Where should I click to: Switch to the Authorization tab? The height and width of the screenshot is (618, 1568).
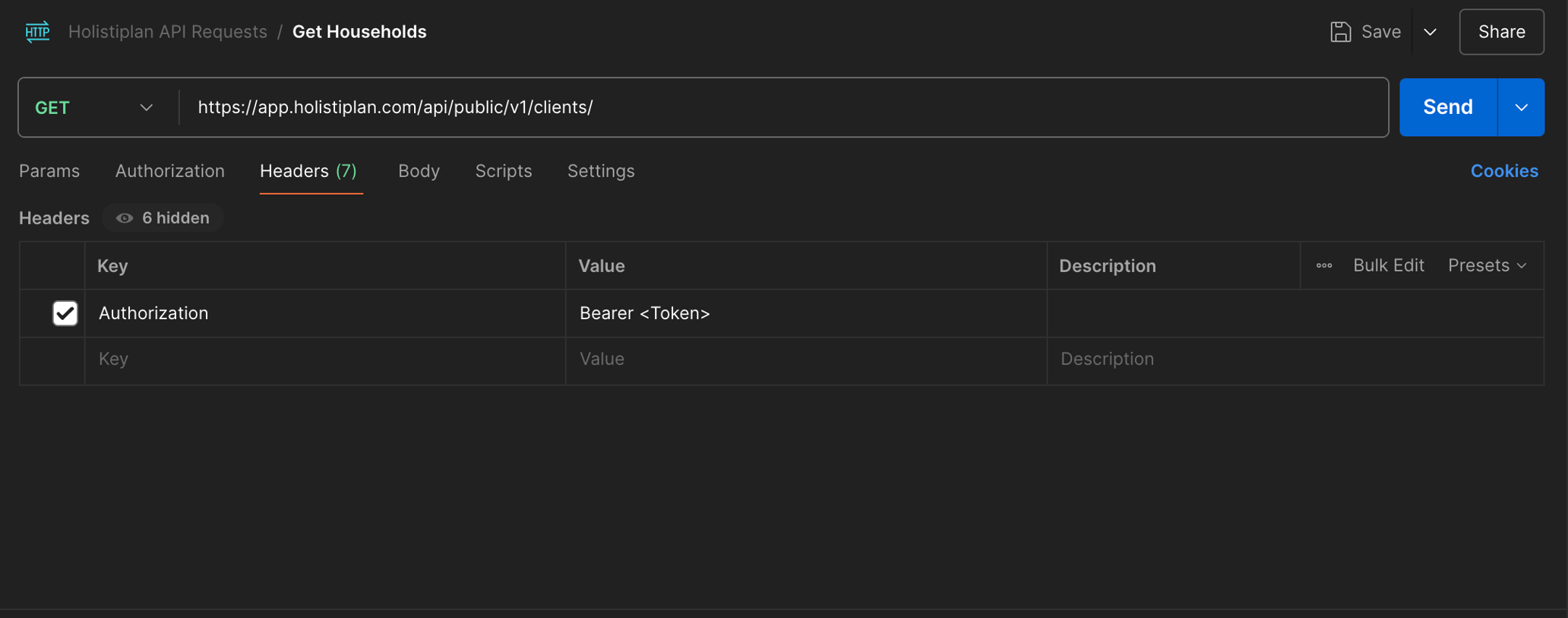[x=169, y=171]
